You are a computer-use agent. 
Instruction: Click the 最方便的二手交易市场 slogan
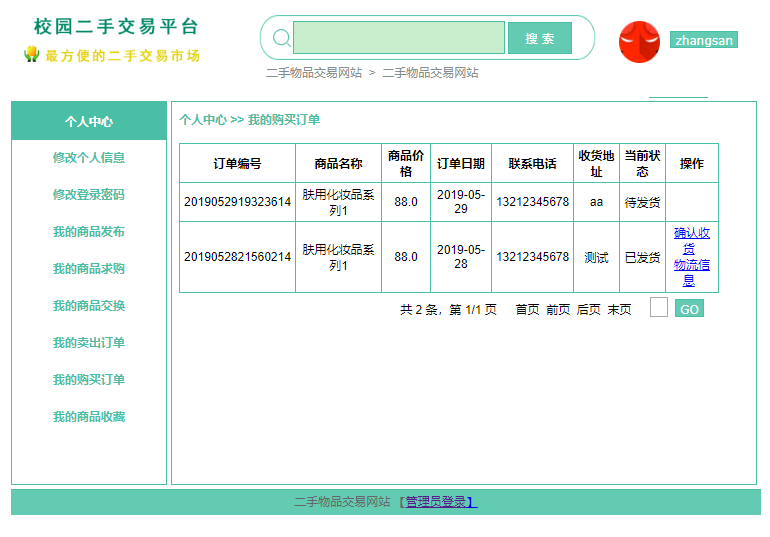pyautogui.click(x=122, y=56)
